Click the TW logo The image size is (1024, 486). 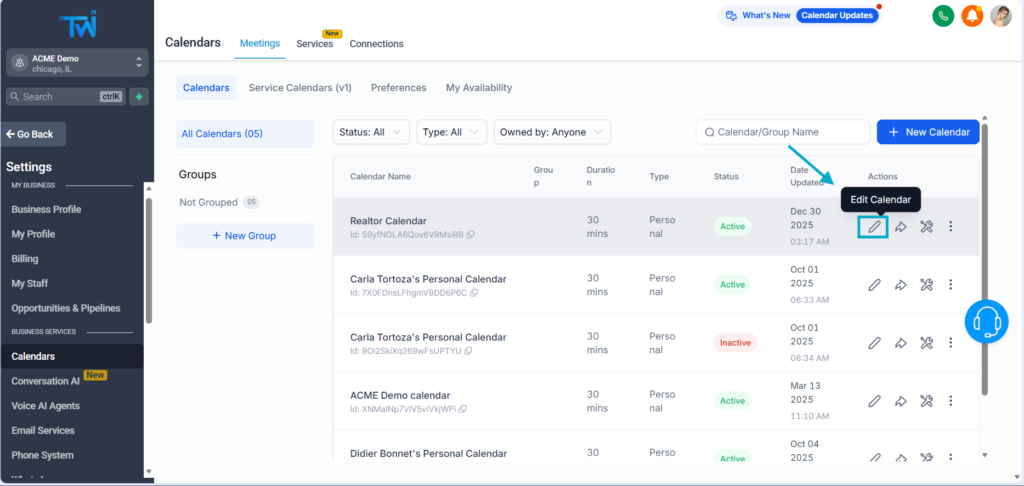77,25
